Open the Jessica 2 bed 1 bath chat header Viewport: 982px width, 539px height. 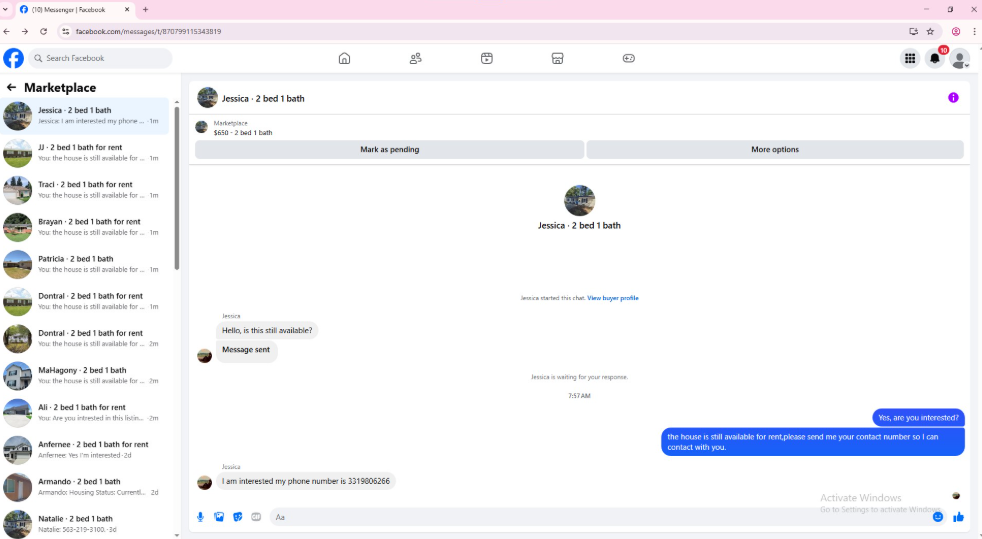(x=263, y=98)
